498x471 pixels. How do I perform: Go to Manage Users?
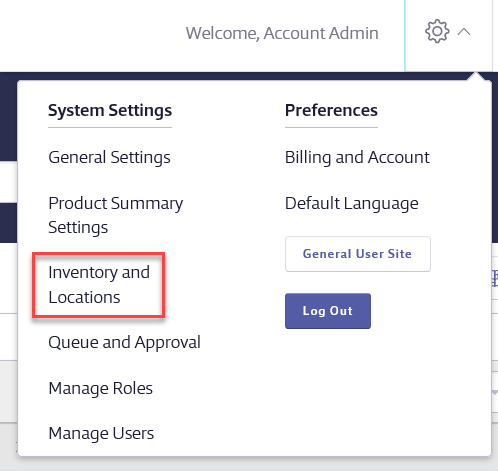click(x=101, y=433)
